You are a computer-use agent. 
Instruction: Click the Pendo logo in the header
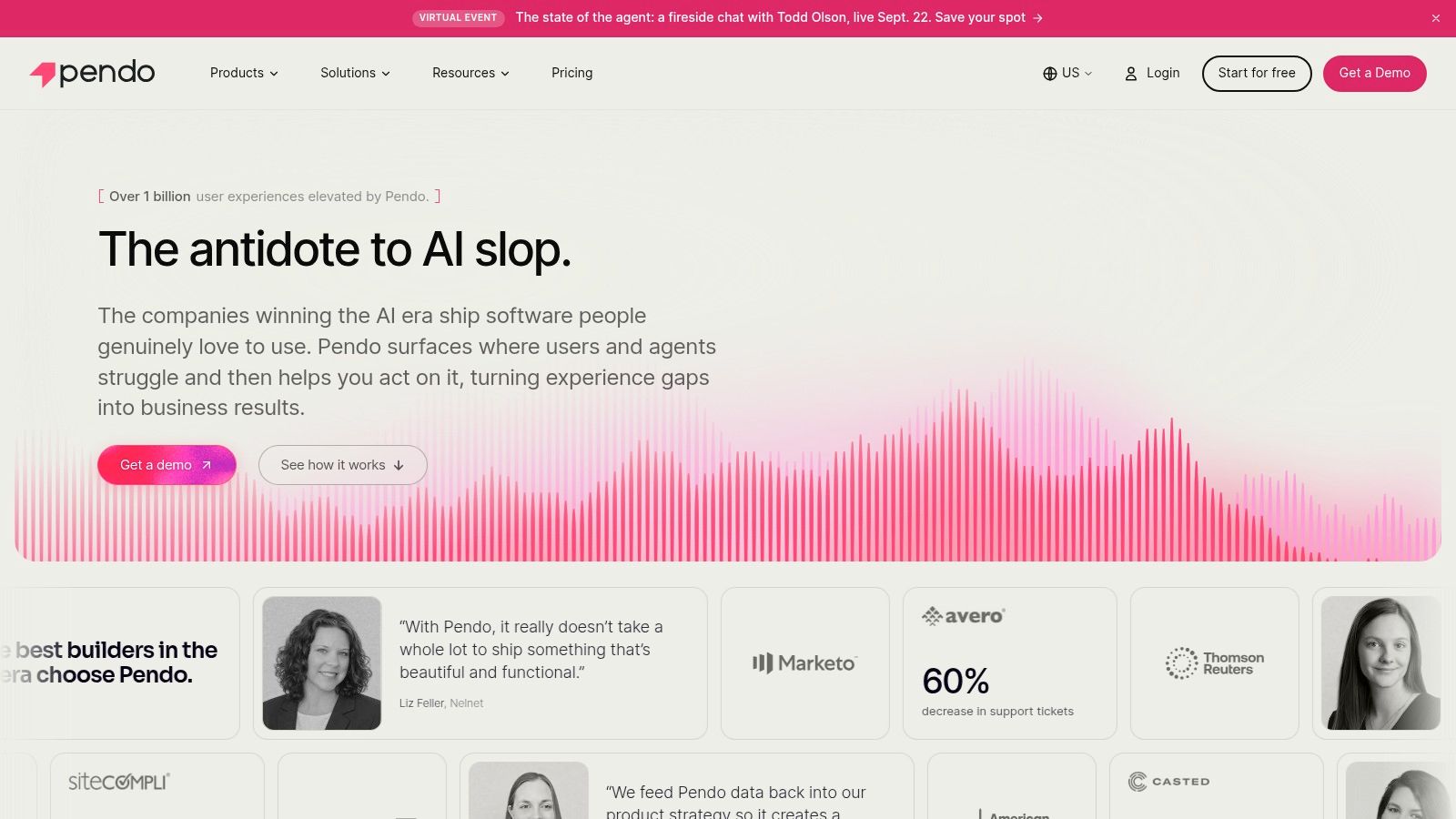click(x=92, y=73)
